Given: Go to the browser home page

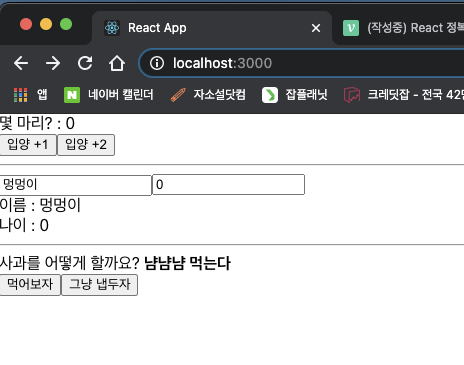Looking at the screenshot, I should [117, 63].
